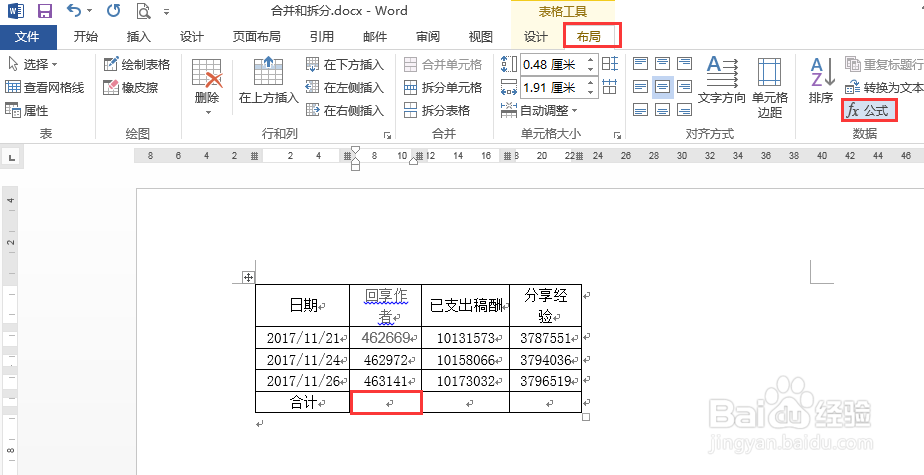Activate the 橡皮擦 eraser tool
This screenshot has width=924, height=475.
tap(131, 88)
